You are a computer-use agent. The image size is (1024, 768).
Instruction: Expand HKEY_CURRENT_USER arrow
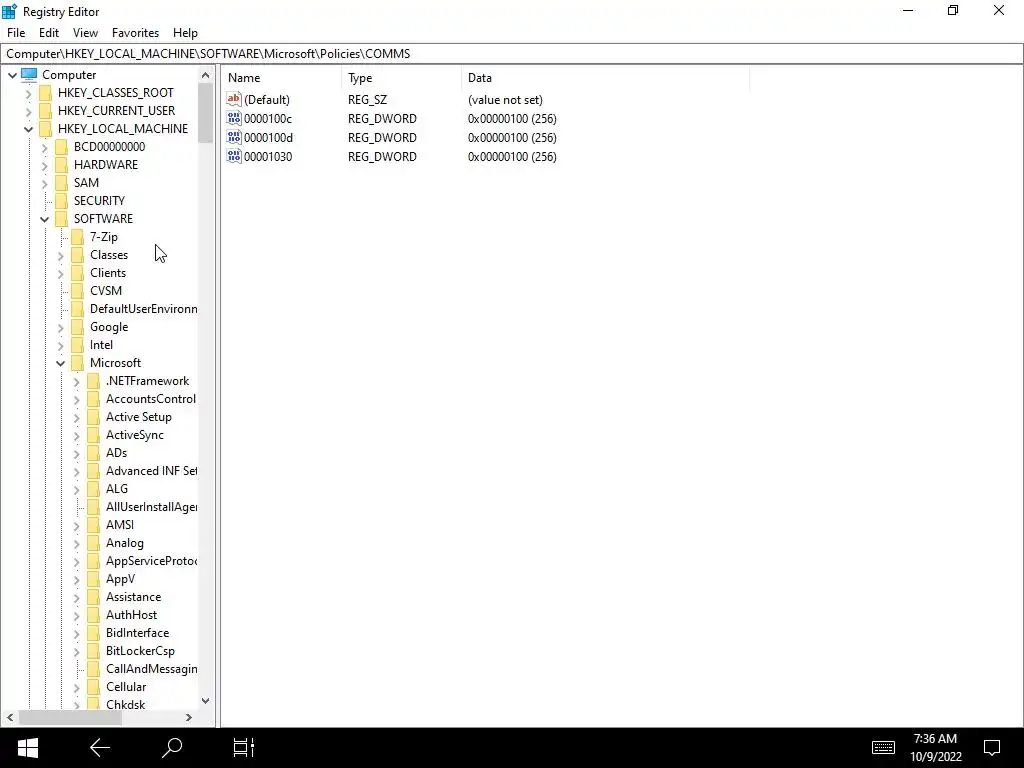pyautogui.click(x=28, y=111)
